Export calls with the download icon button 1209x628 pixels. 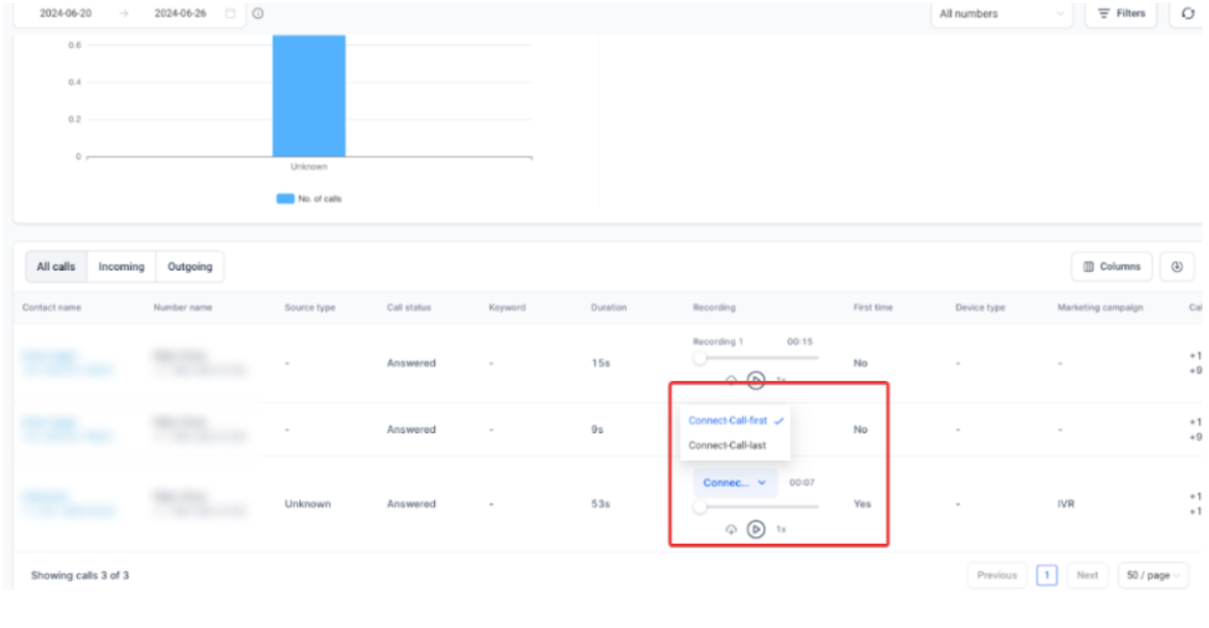(x=1177, y=267)
